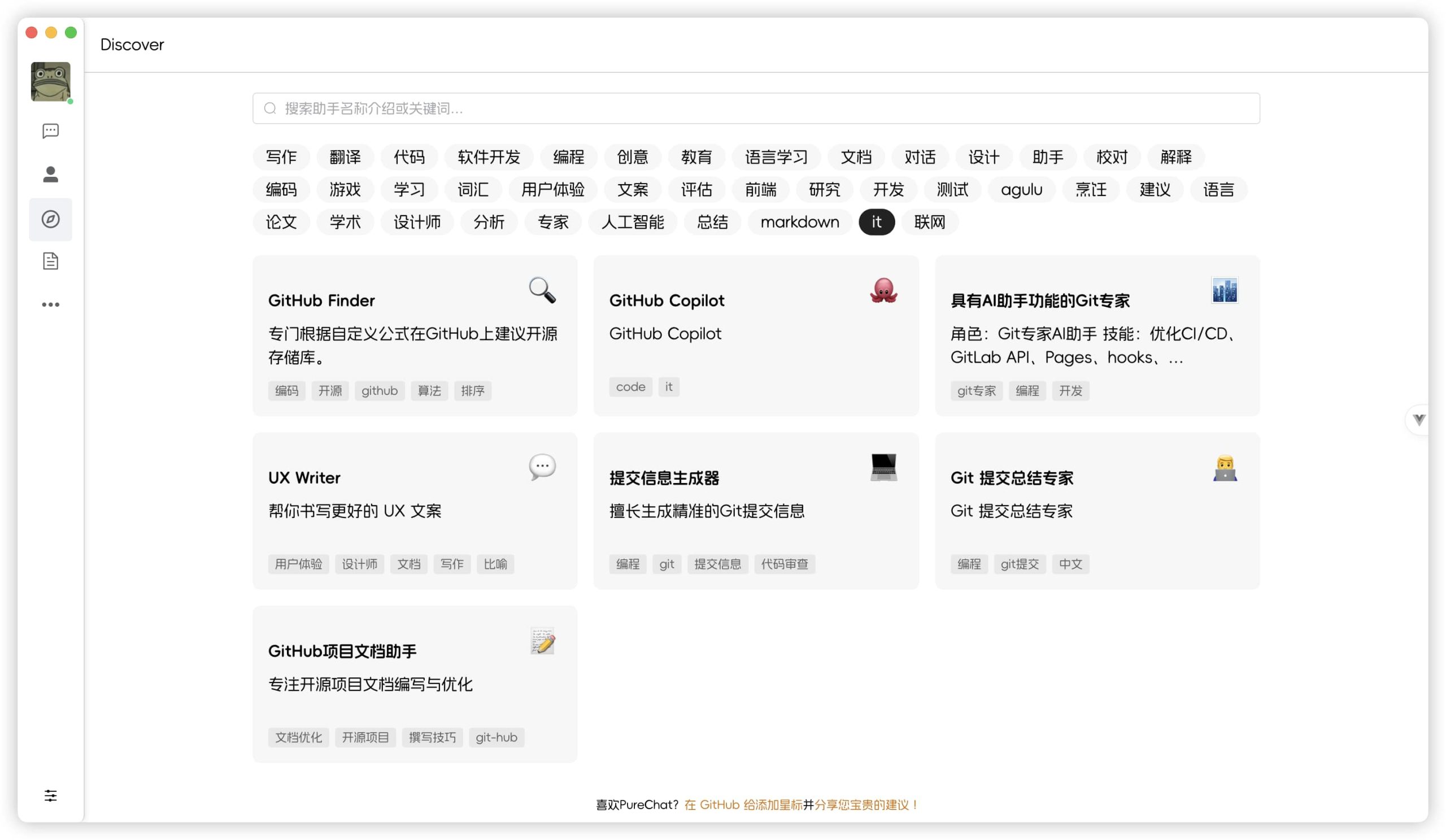Select the 解释 category tag

(1176, 156)
